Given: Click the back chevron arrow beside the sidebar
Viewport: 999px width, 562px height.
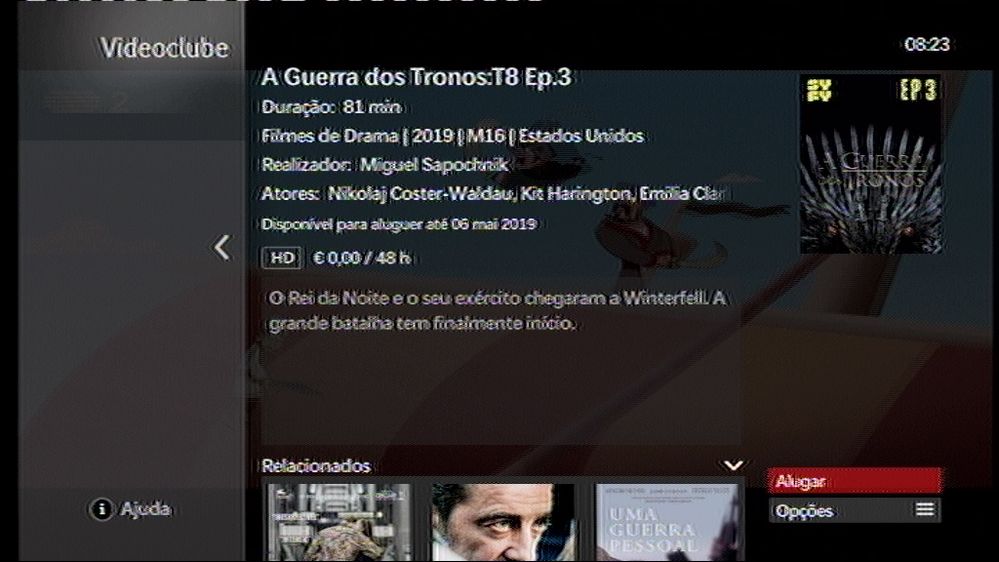Looking at the screenshot, I should [x=222, y=247].
